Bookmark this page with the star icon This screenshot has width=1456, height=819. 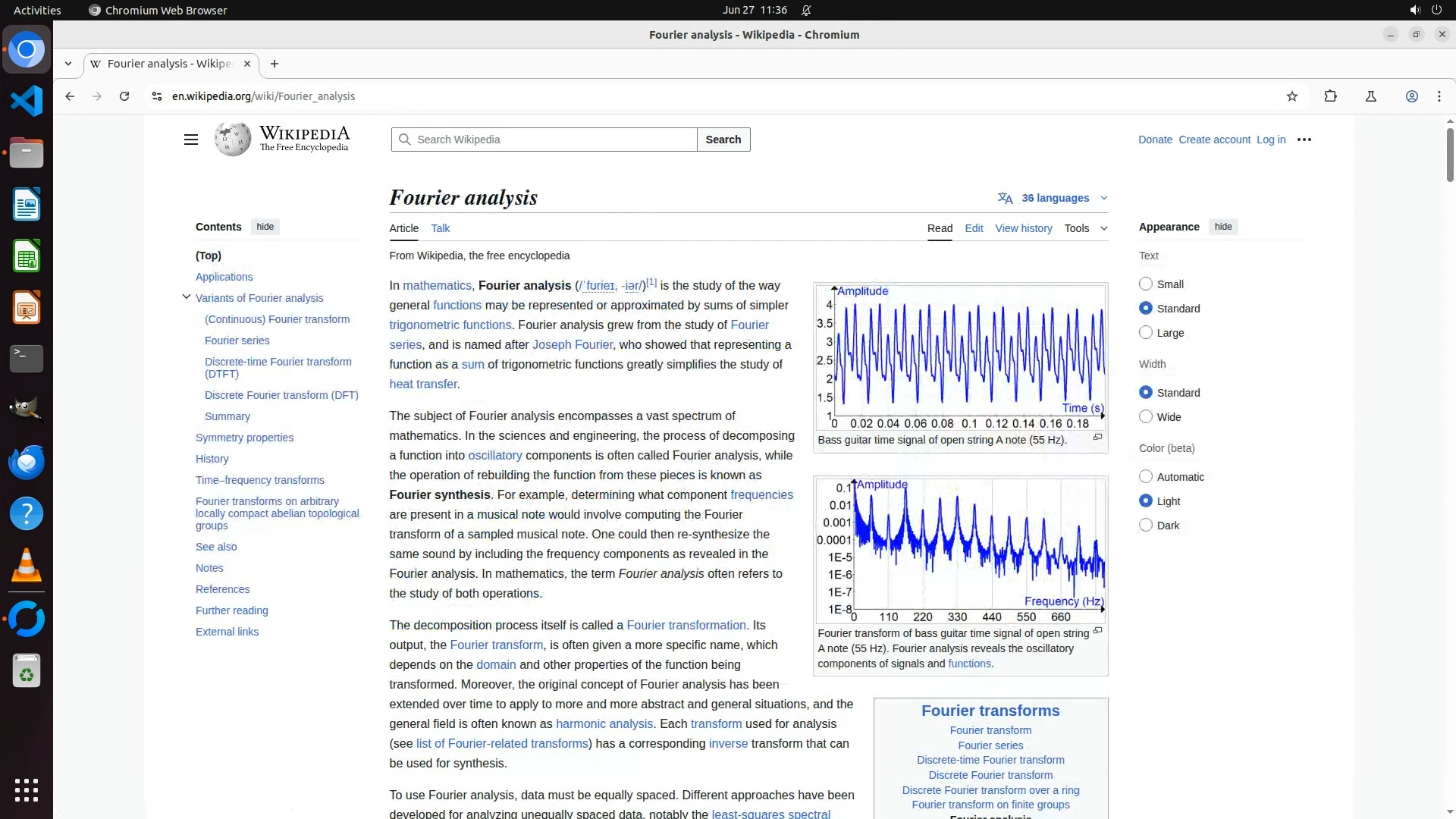tap(1292, 96)
